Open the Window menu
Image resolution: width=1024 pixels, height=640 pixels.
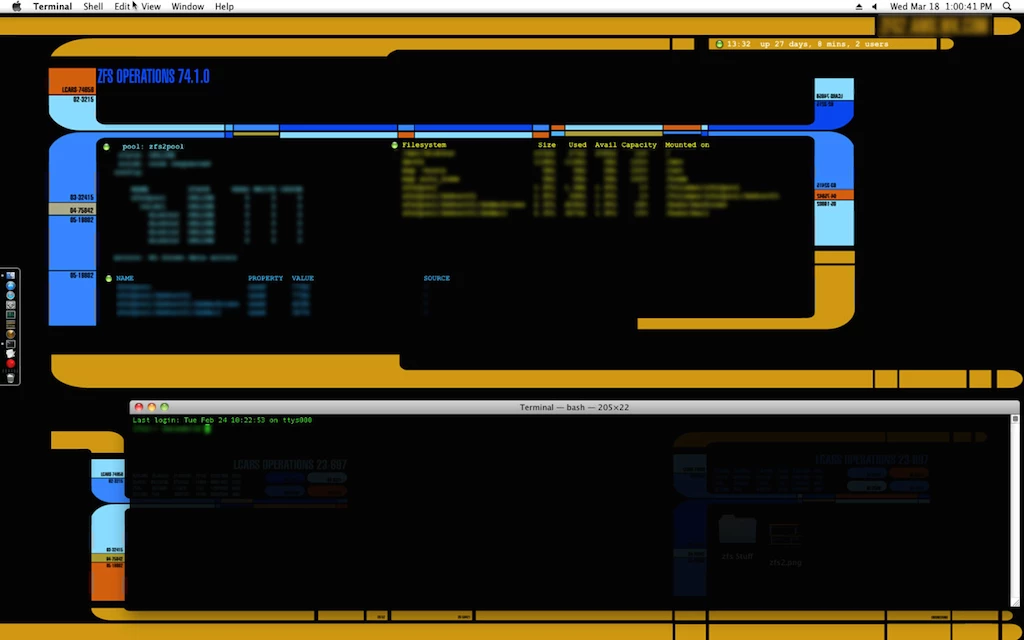[x=187, y=7]
